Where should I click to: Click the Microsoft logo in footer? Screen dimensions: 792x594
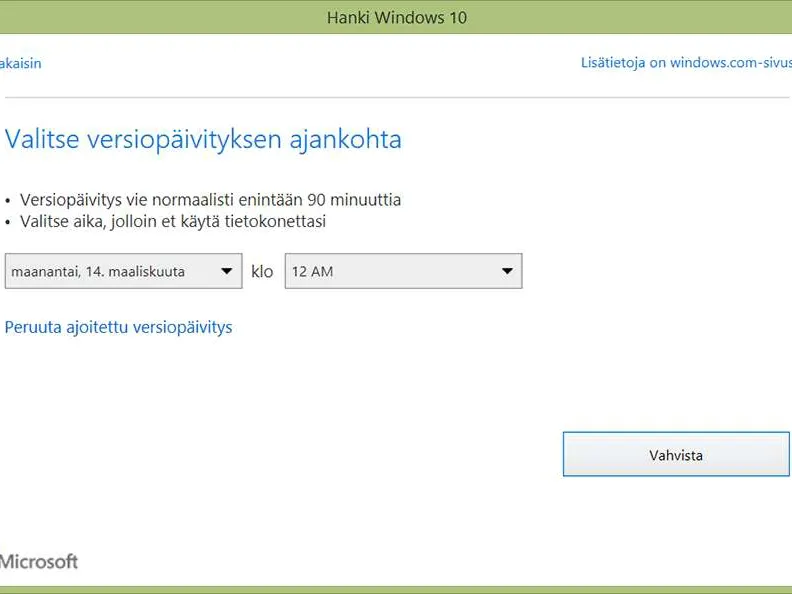(39, 561)
